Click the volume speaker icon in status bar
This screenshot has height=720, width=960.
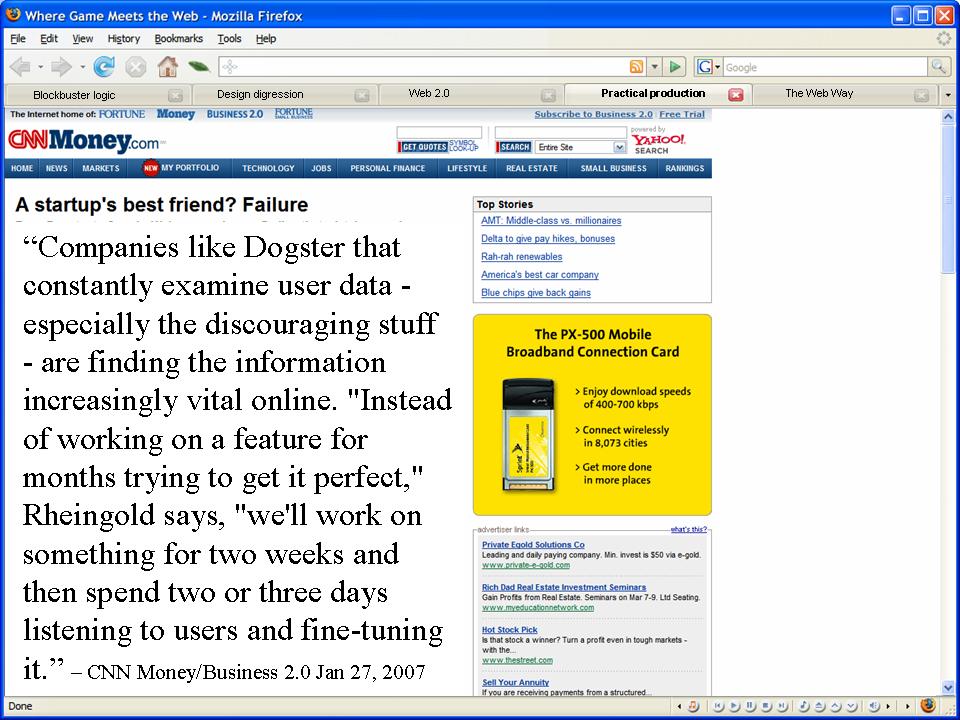click(x=873, y=706)
